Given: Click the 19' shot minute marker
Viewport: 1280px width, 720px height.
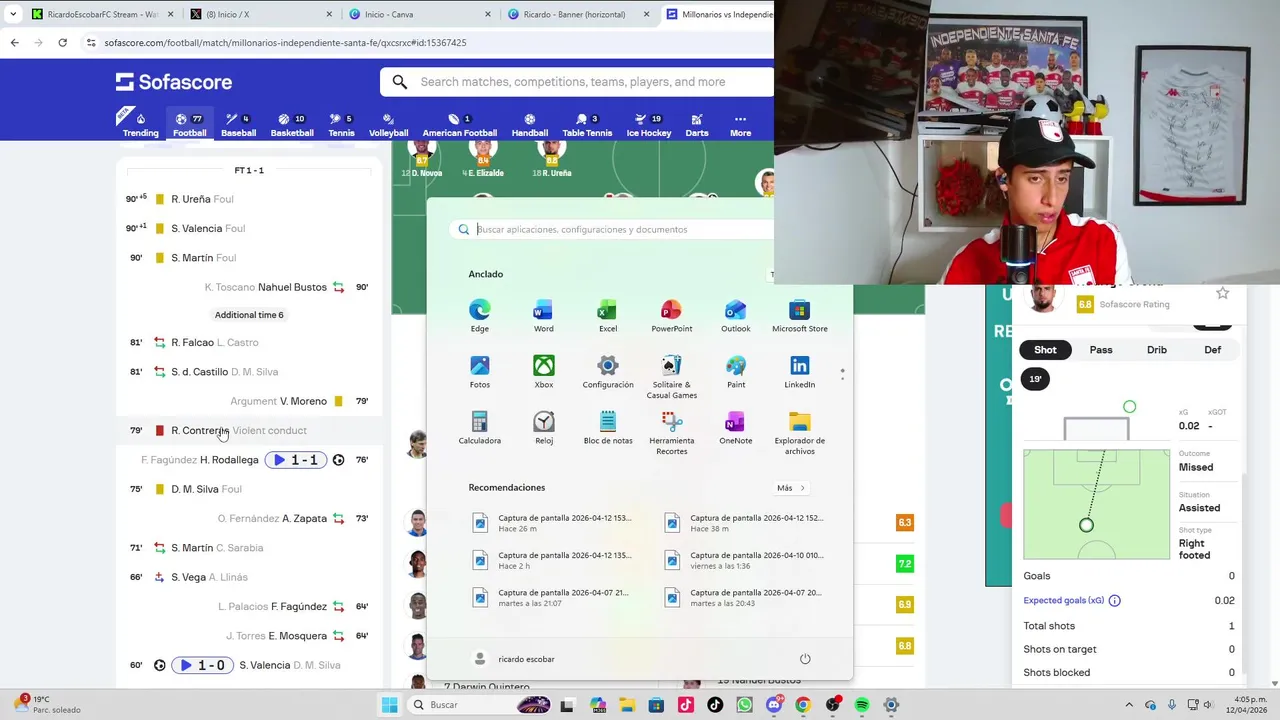Looking at the screenshot, I should [x=1035, y=379].
